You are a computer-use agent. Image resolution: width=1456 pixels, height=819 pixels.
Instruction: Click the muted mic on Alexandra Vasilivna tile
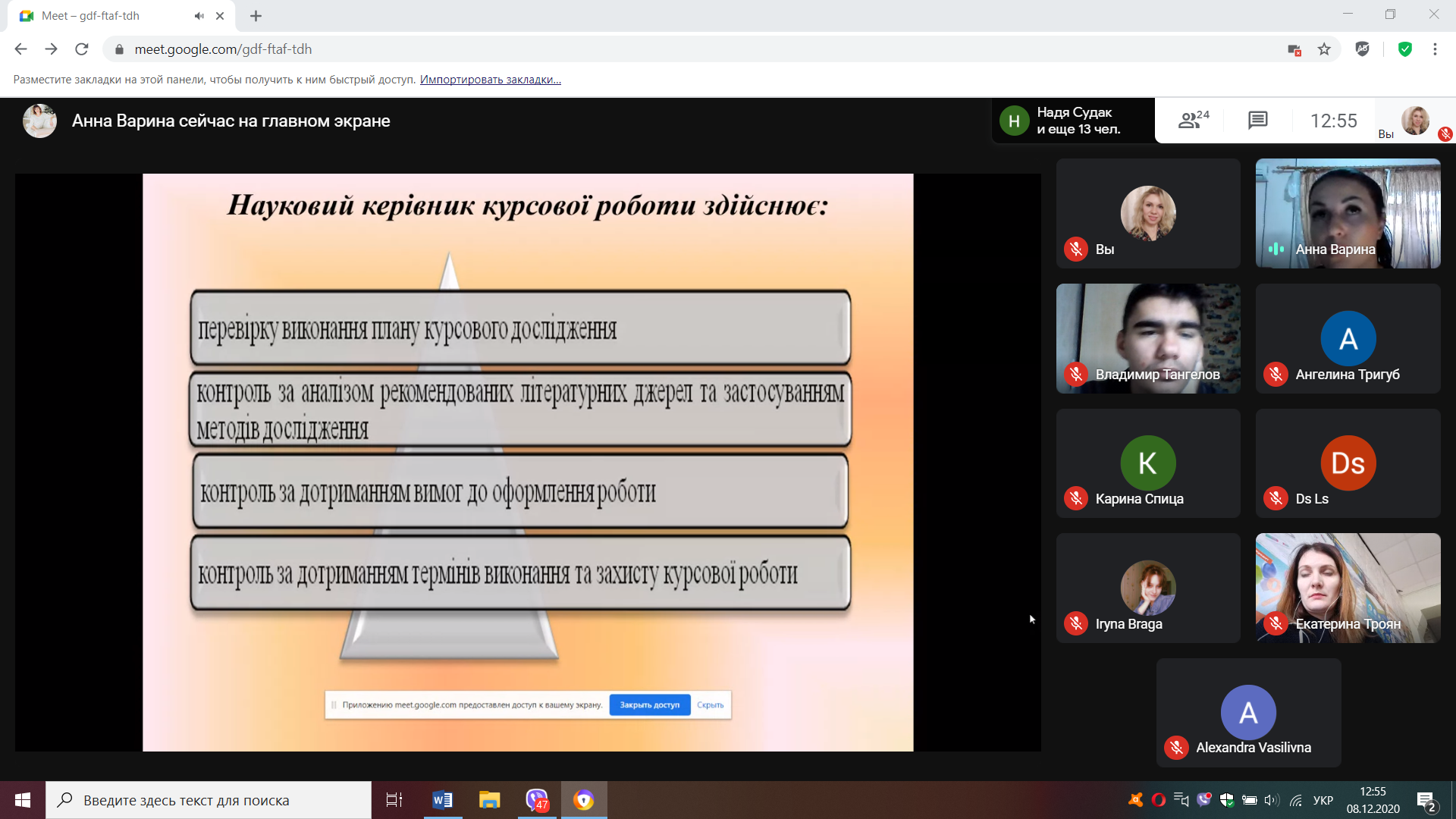(1175, 748)
